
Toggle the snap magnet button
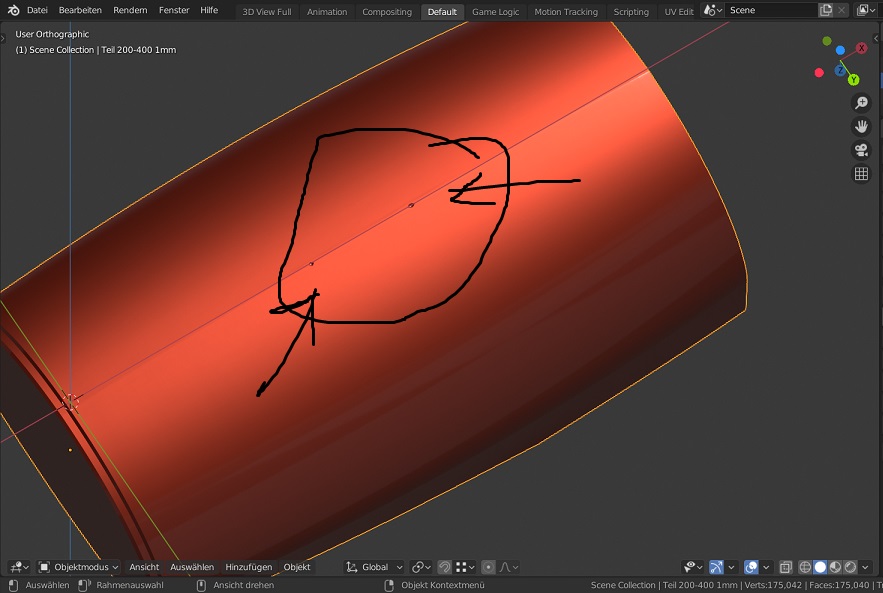click(445, 567)
